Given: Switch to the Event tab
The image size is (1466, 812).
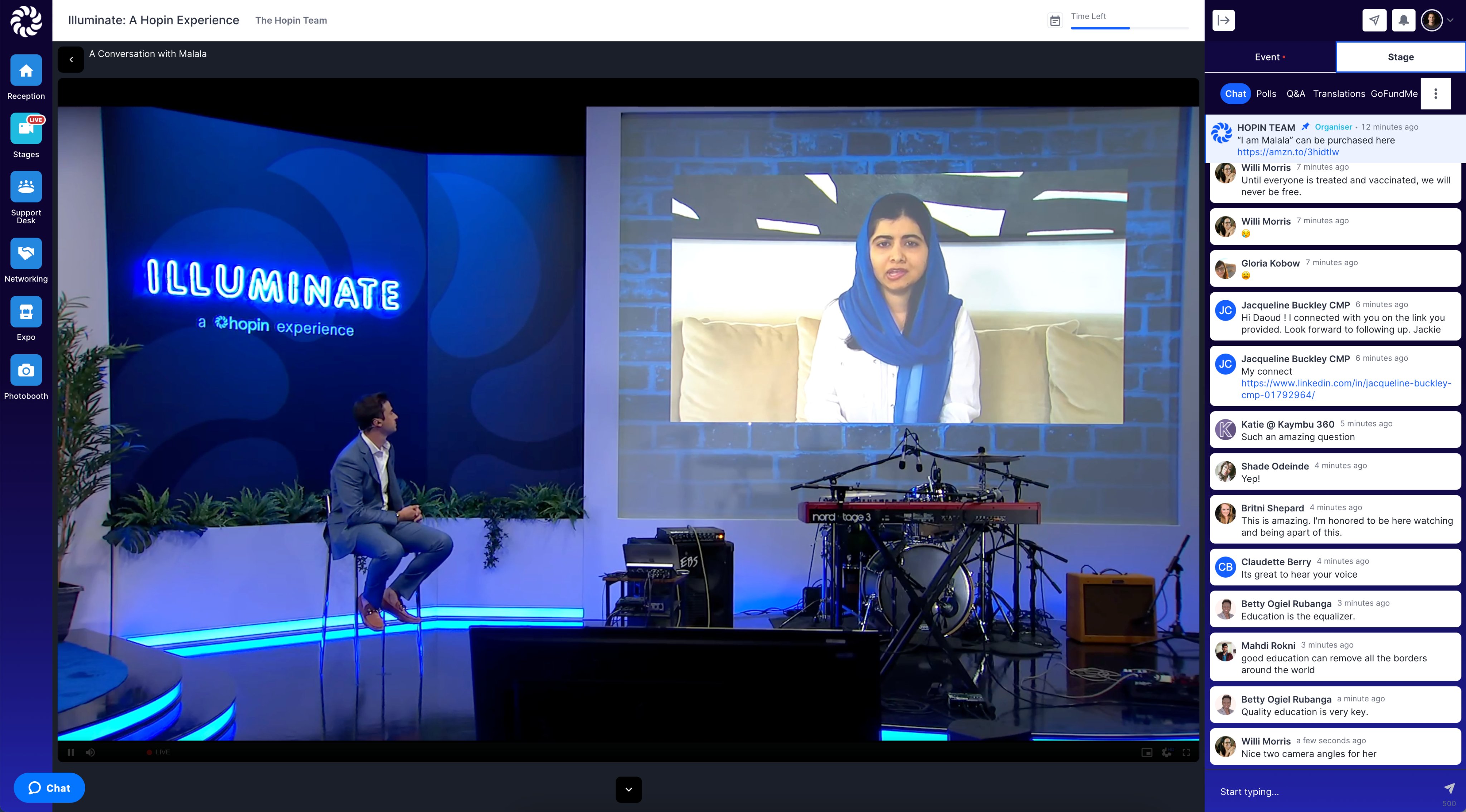Looking at the screenshot, I should [x=1270, y=57].
